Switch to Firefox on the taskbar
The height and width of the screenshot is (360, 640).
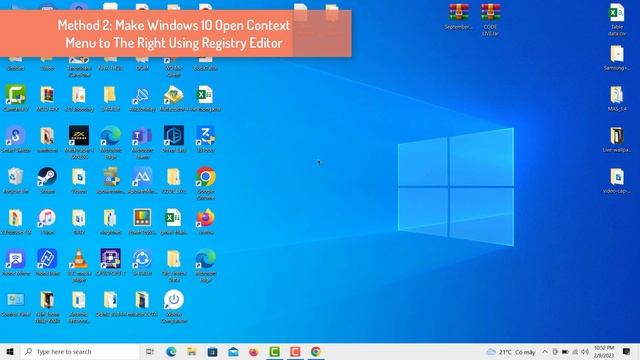[254, 352]
